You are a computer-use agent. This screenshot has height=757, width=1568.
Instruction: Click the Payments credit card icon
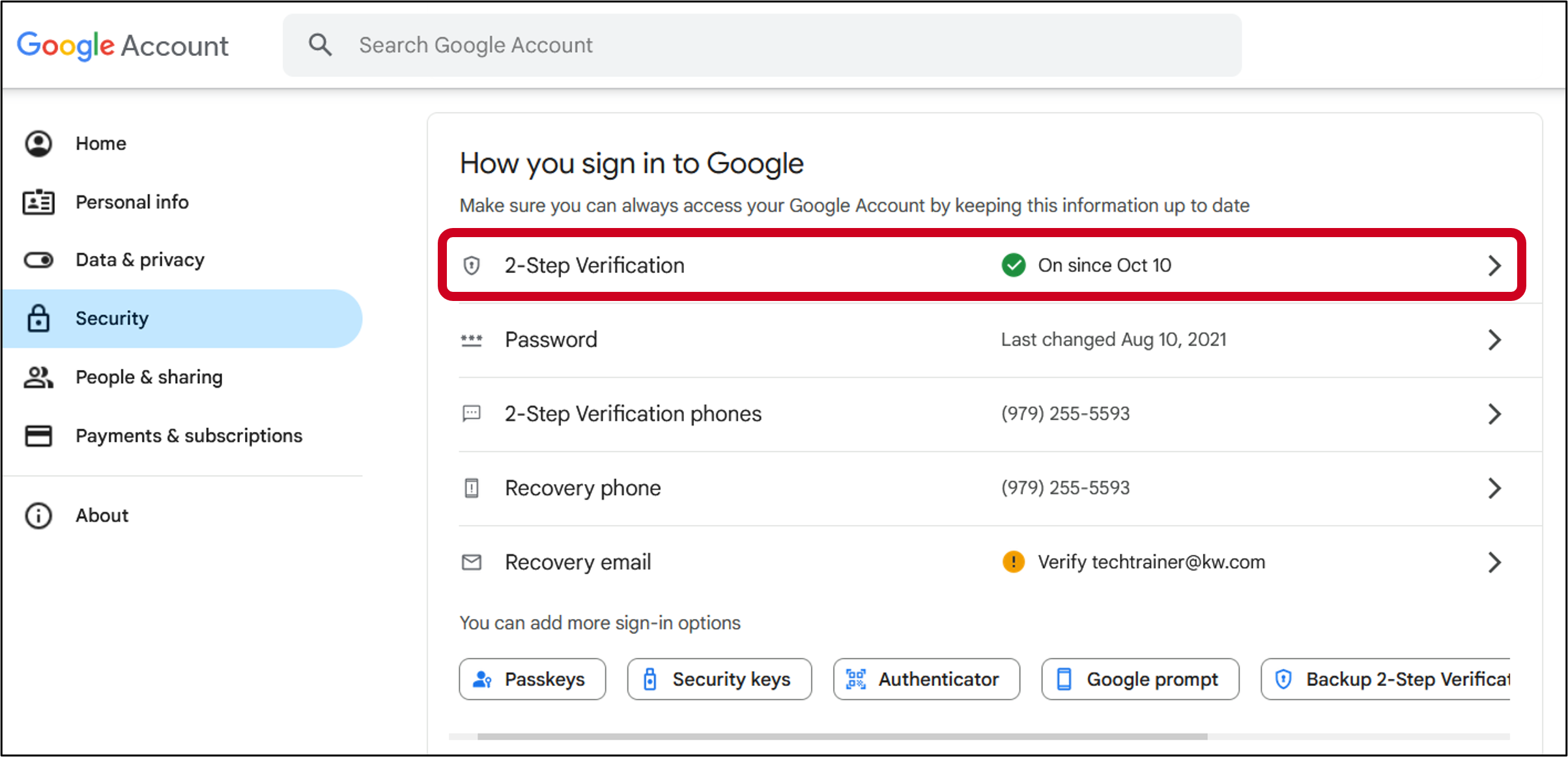click(38, 436)
